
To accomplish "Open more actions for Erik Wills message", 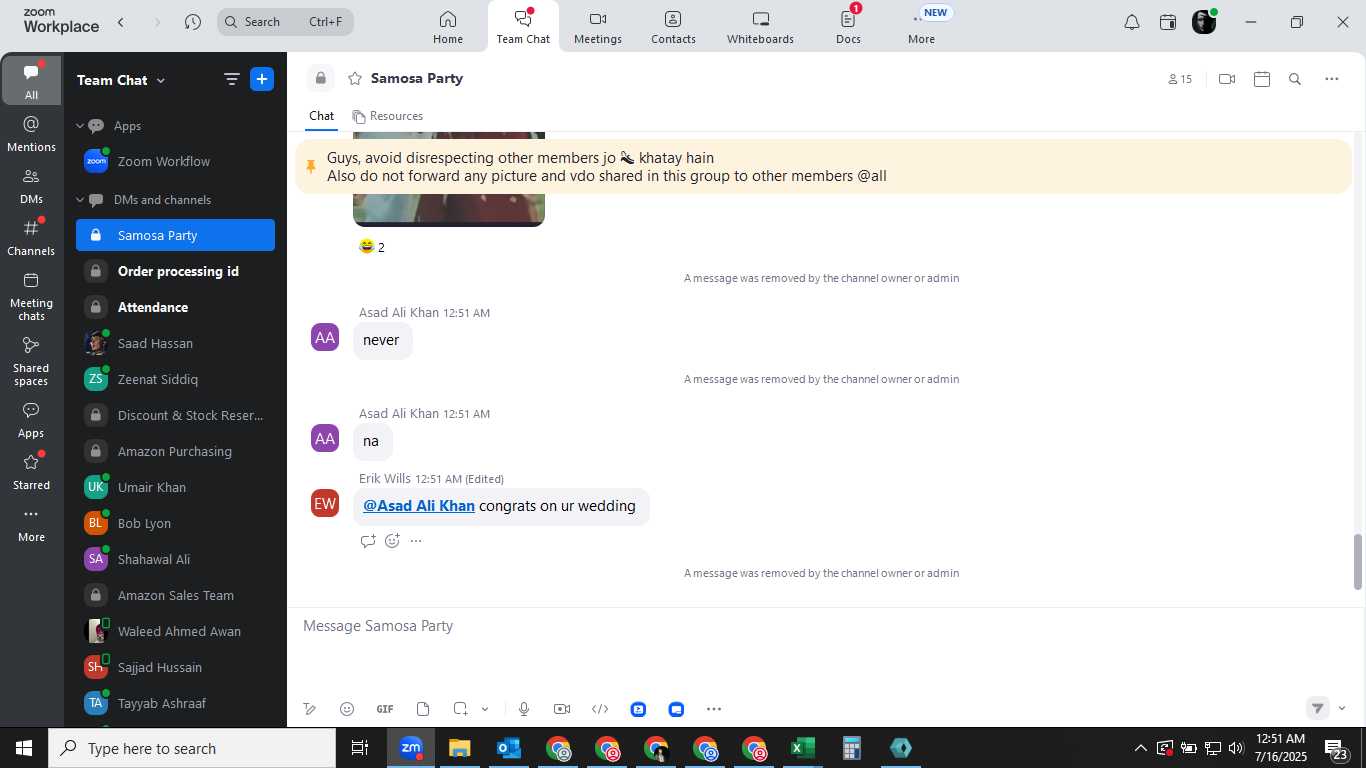I will [x=416, y=541].
